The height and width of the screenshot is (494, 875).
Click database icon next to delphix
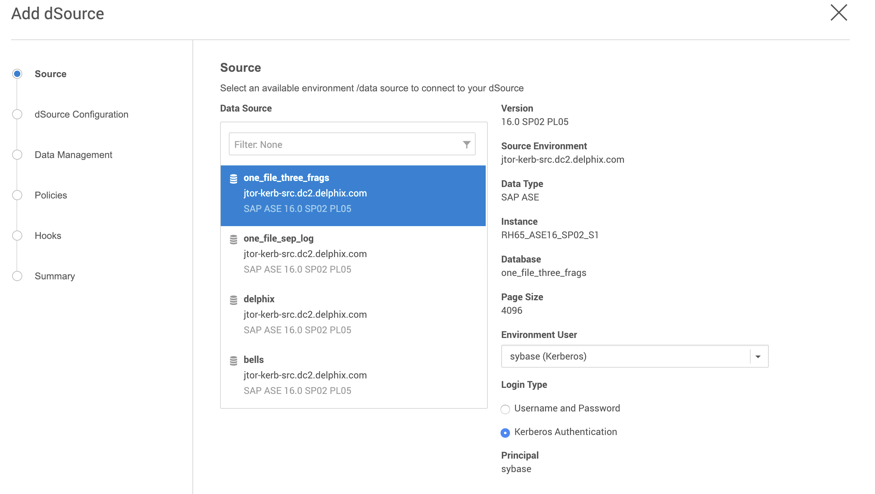(234, 300)
